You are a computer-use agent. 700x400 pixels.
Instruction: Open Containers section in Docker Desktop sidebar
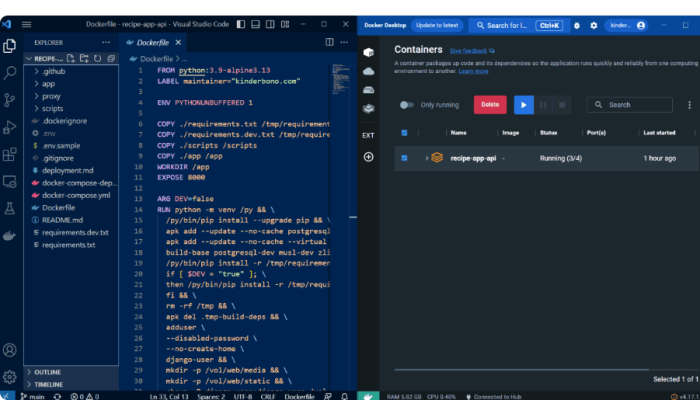tap(368, 52)
